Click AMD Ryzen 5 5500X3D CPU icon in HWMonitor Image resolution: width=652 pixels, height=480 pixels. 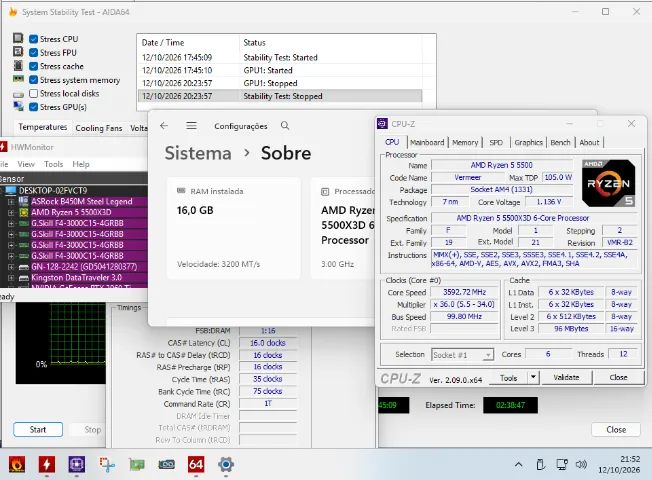point(24,212)
